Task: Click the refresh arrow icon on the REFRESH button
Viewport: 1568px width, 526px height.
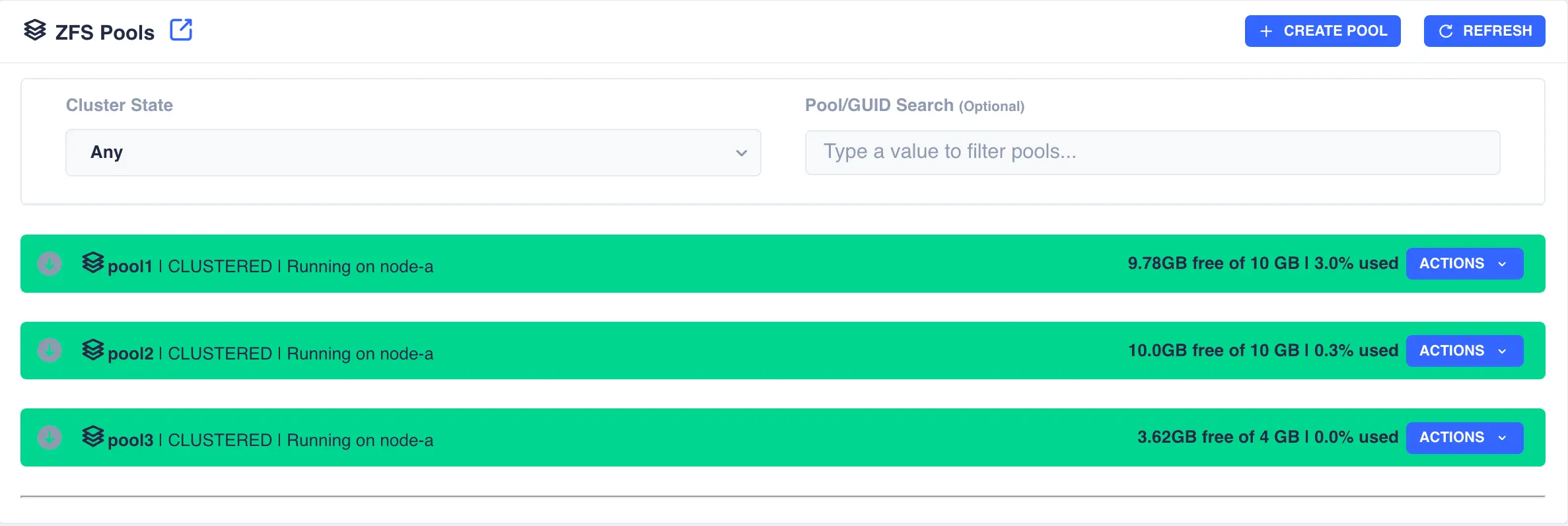Action: [x=1446, y=30]
